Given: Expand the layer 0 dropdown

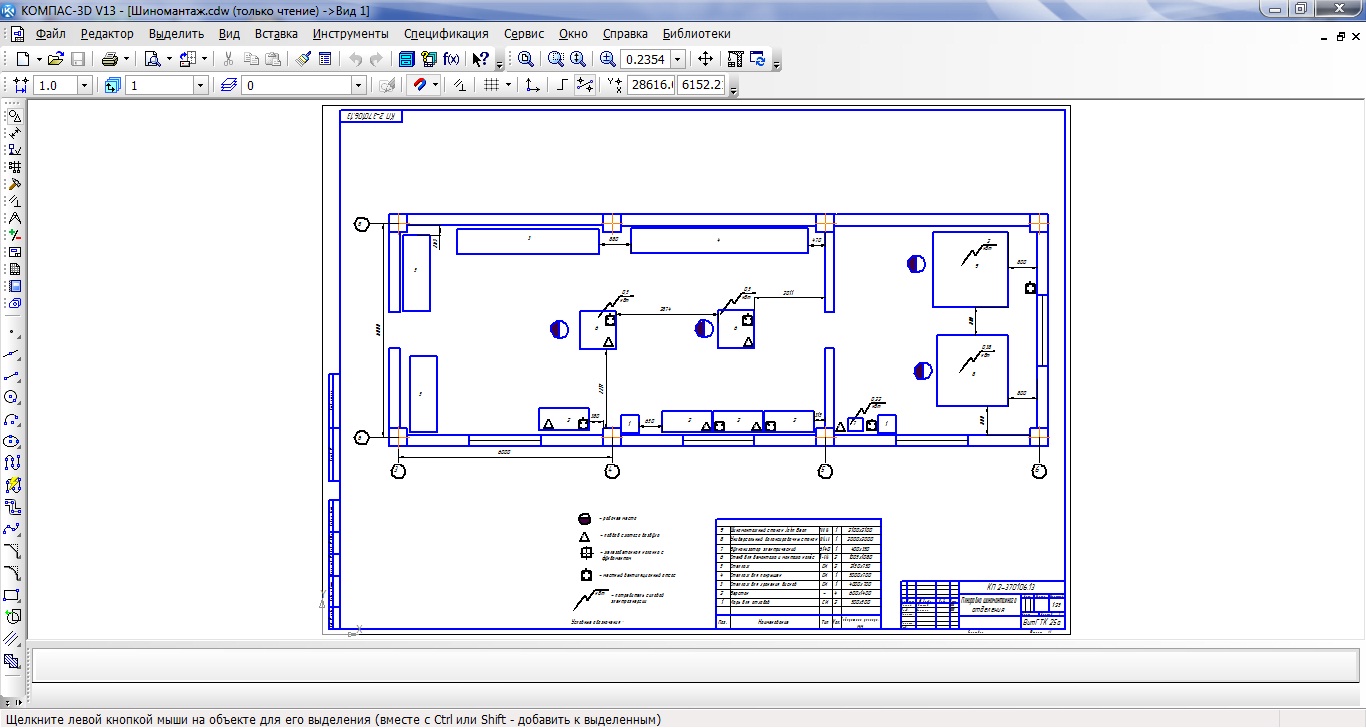Looking at the screenshot, I should (357, 86).
